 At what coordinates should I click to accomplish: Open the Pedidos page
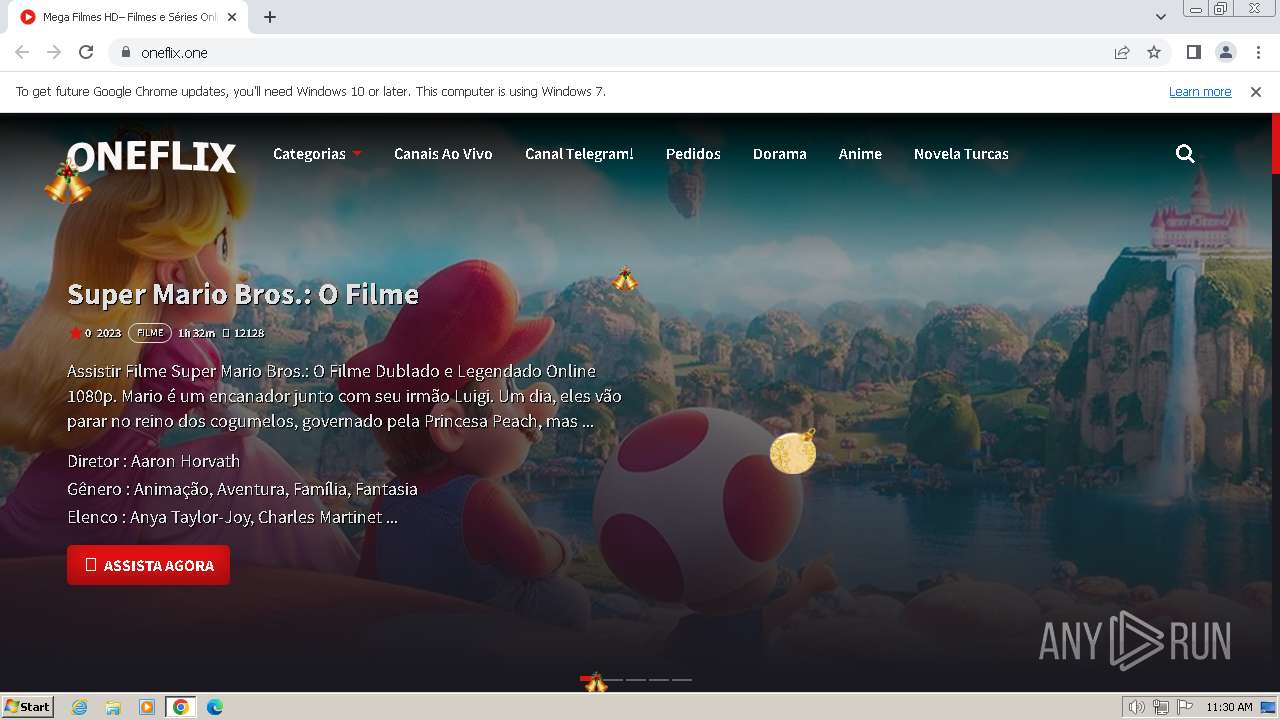[x=693, y=154]
